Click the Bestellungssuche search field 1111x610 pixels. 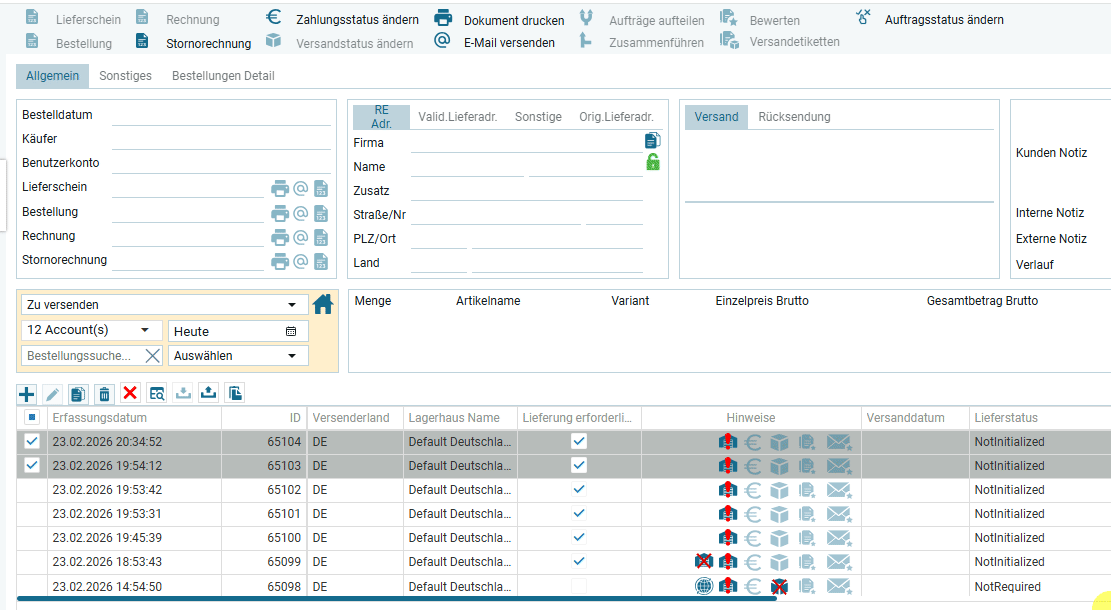click(80, 355)
